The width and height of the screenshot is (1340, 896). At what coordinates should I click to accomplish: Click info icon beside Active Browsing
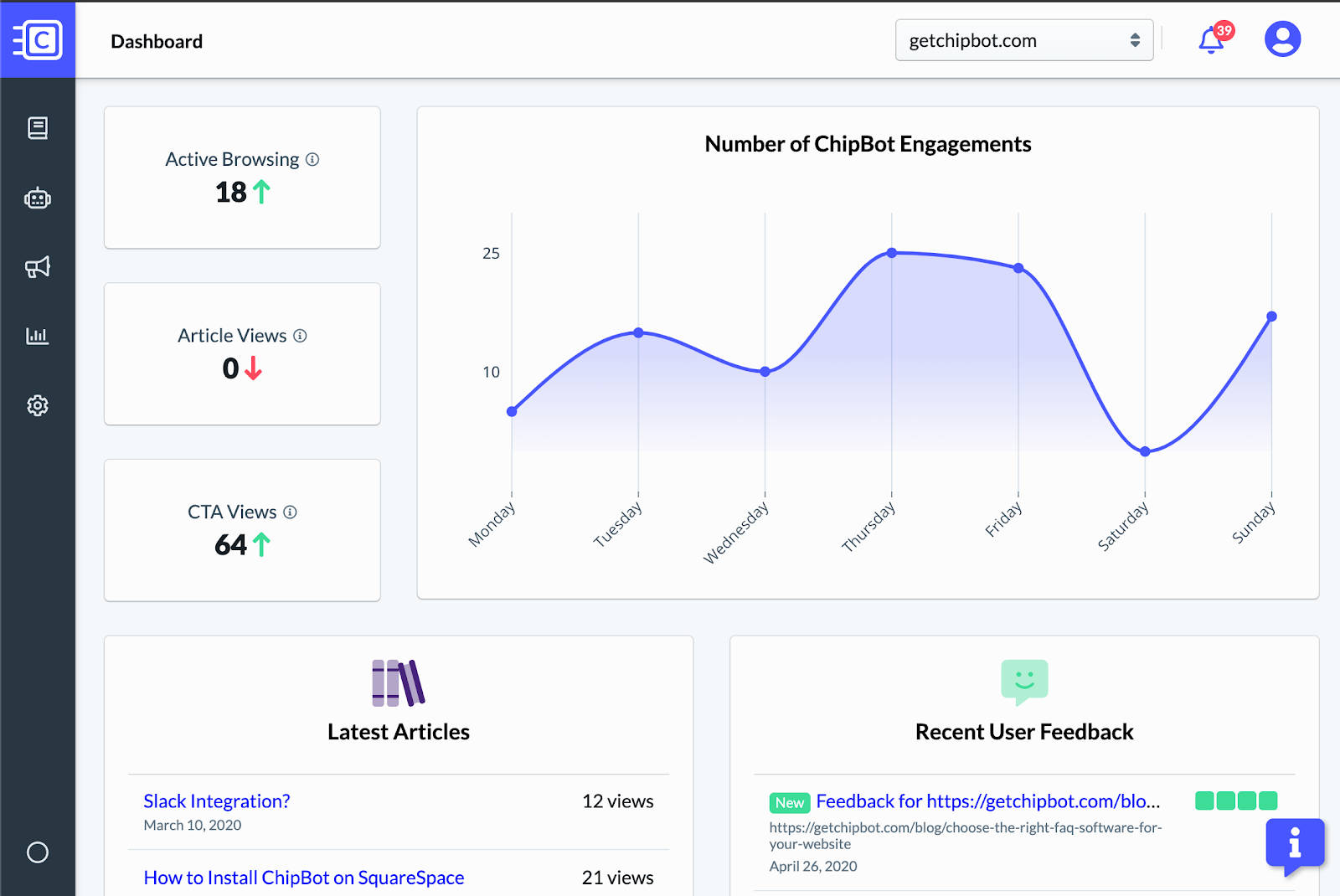click(312, 159)
